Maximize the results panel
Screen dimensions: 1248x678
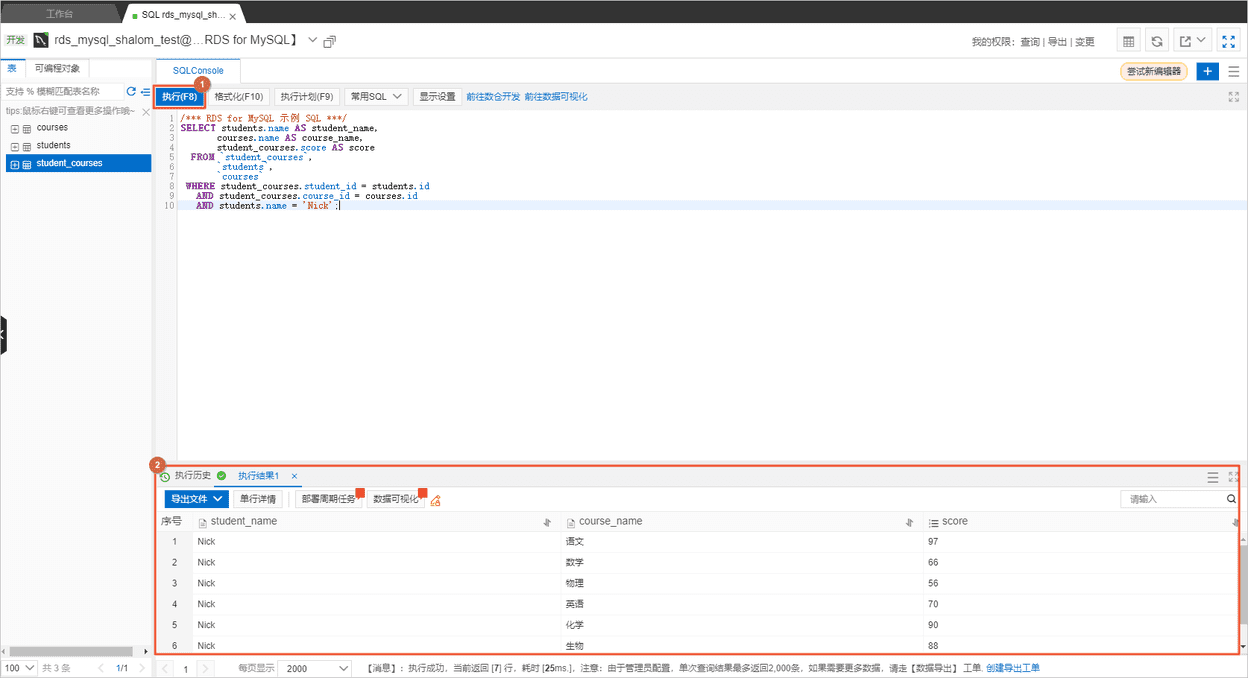[x=1234, y=478]
